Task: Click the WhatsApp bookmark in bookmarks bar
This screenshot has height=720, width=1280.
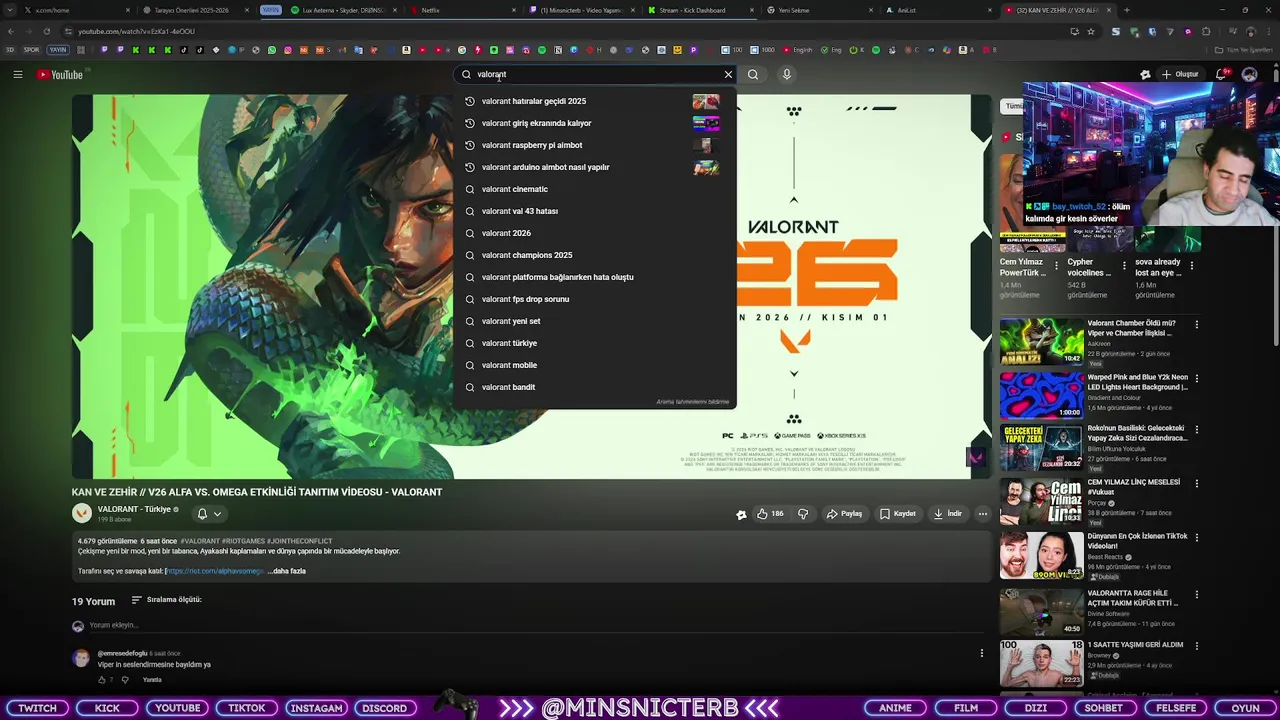Action: point(272,50)
